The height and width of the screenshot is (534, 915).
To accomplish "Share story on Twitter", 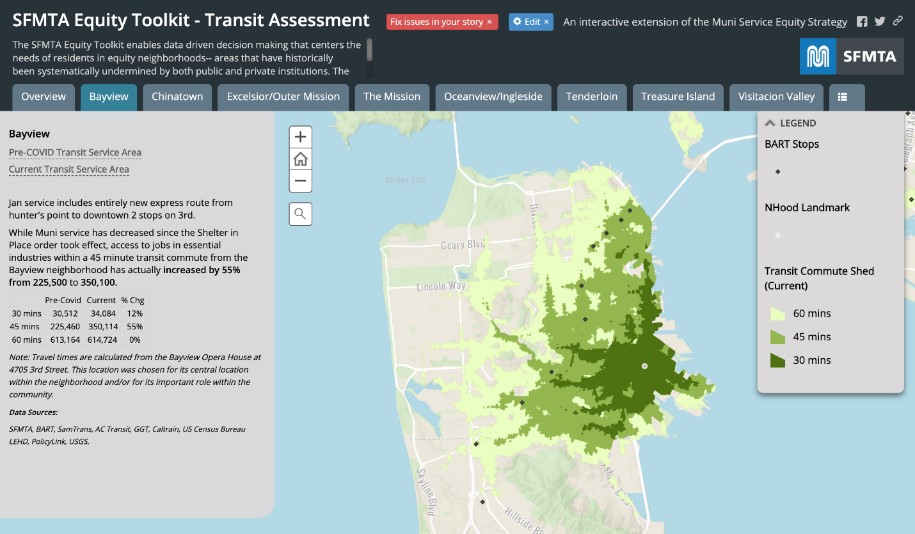I will pos(880,22).
